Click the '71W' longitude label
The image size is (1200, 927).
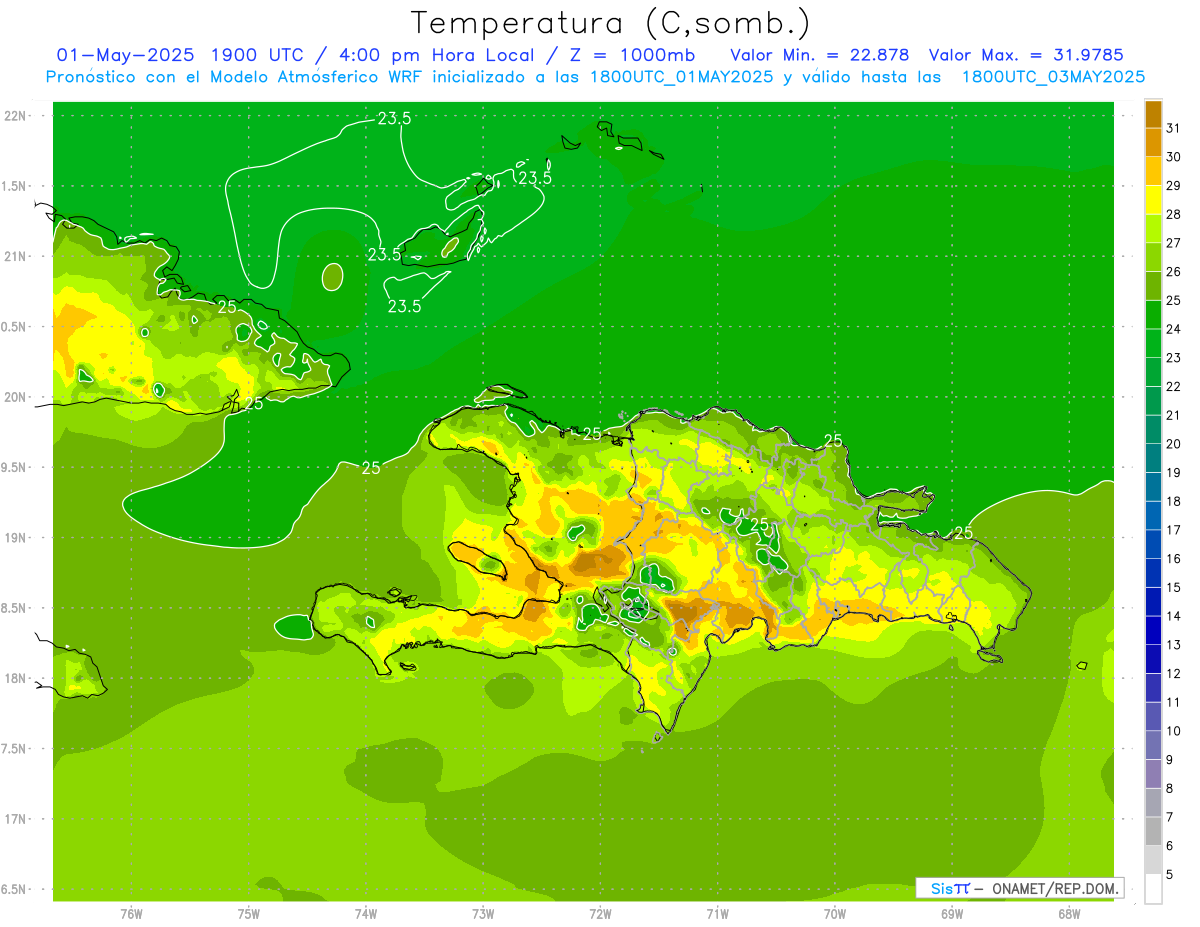717,913
